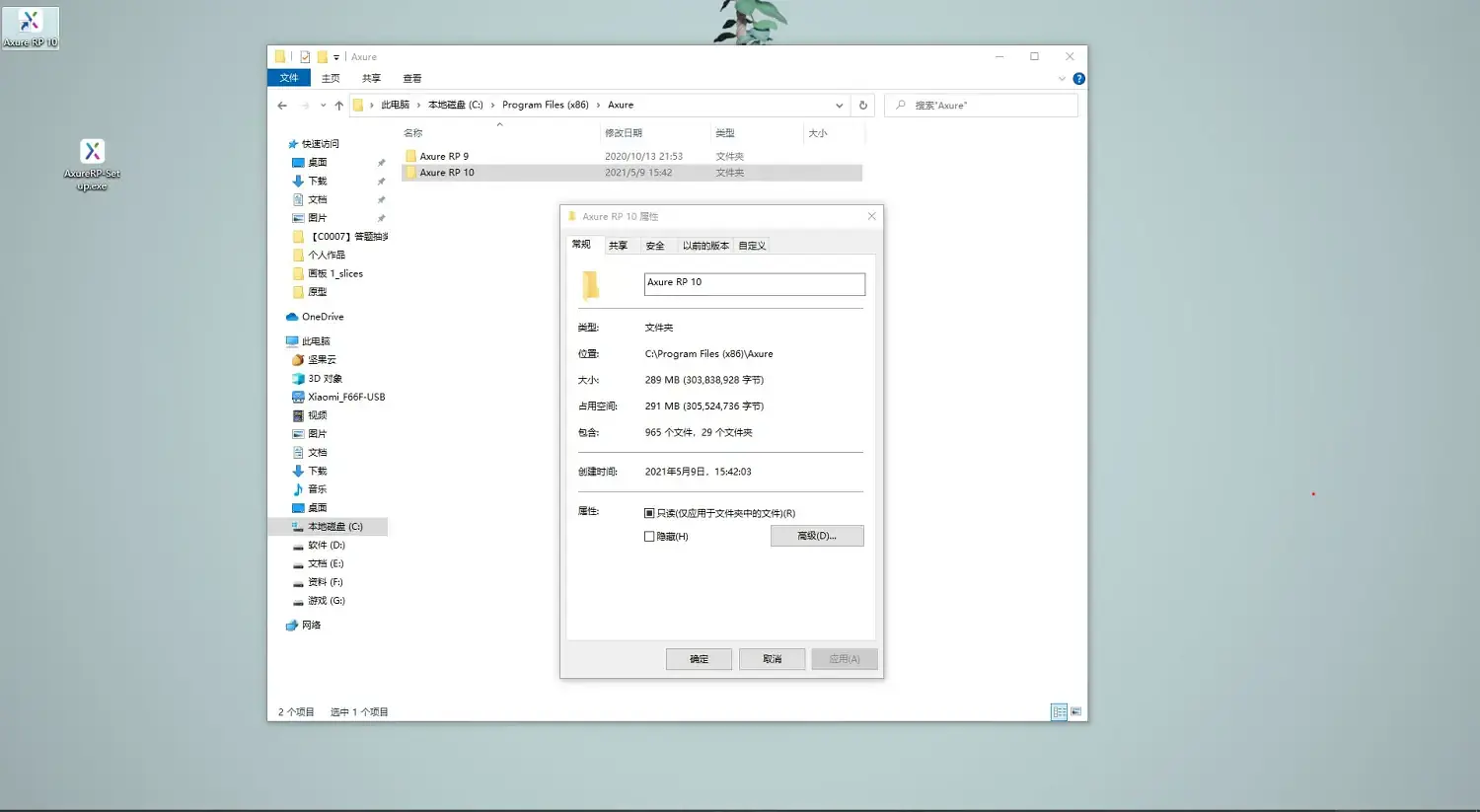Viewport: 1480px width, 812px height.
Task: Select the AxureRP-Setup.exe icon on desktop
Action: 92,153
